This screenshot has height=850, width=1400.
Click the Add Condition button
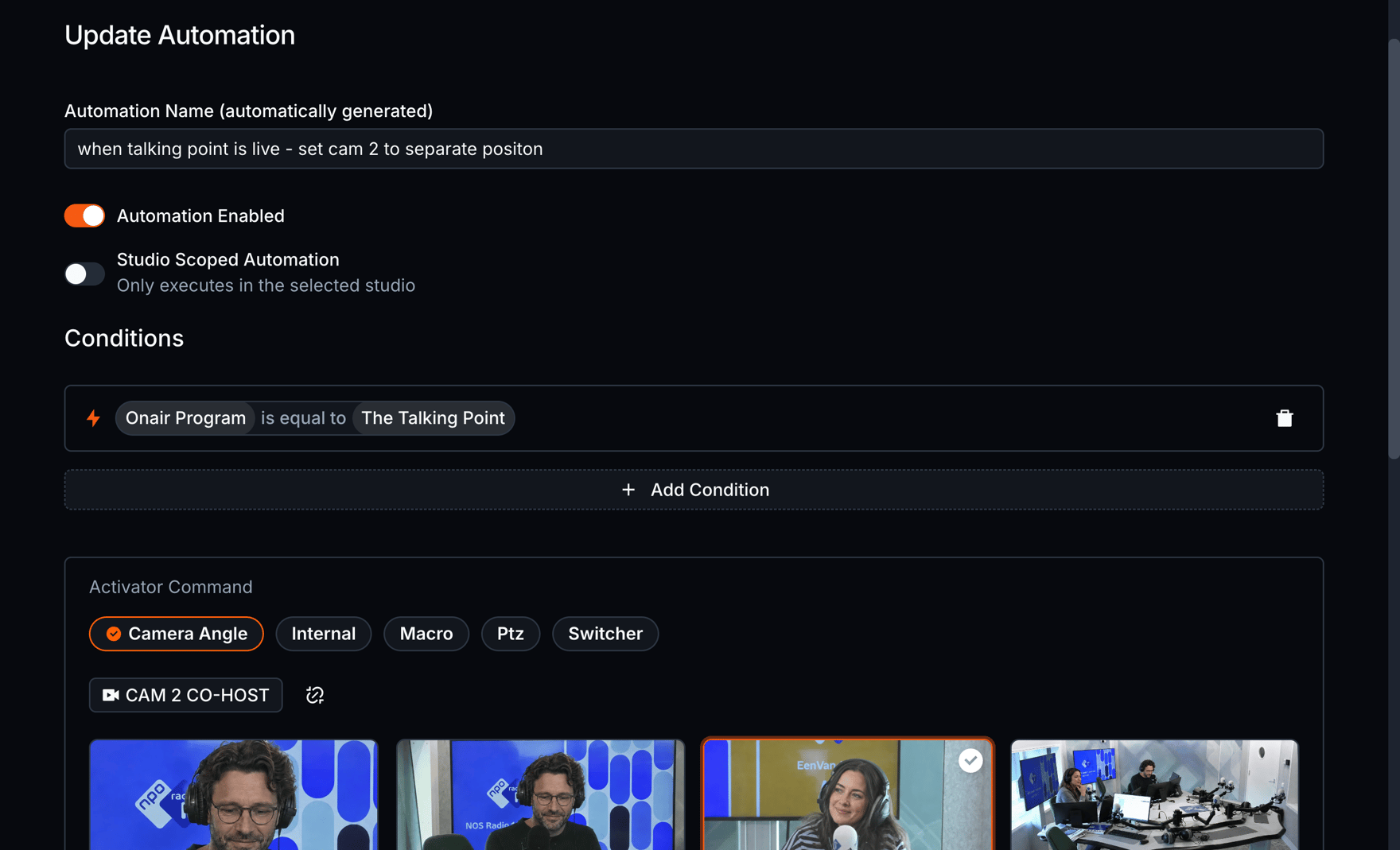pos(694,490)
